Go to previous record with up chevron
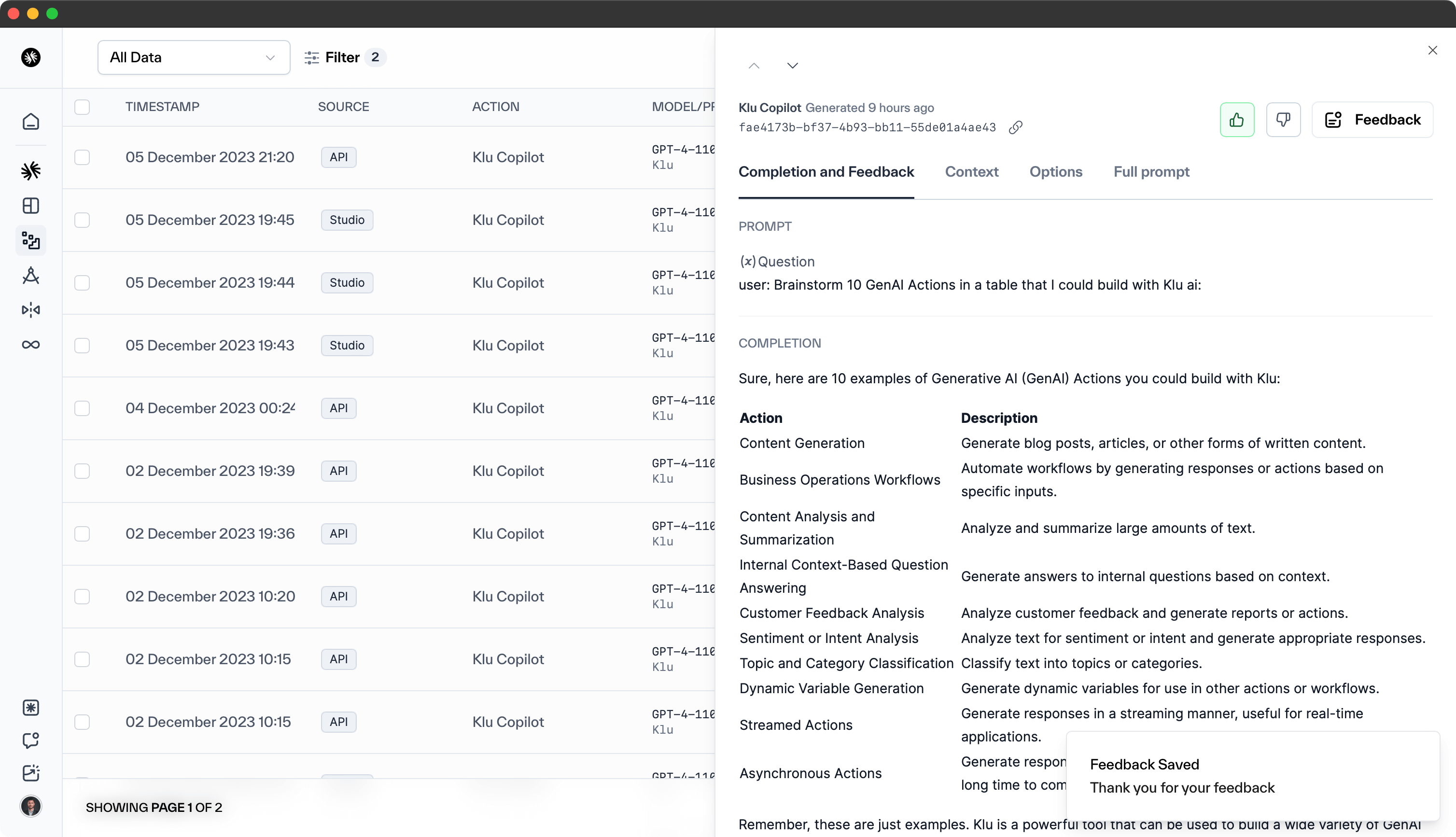Screen dimensions: 1456x837 (754, 66)
